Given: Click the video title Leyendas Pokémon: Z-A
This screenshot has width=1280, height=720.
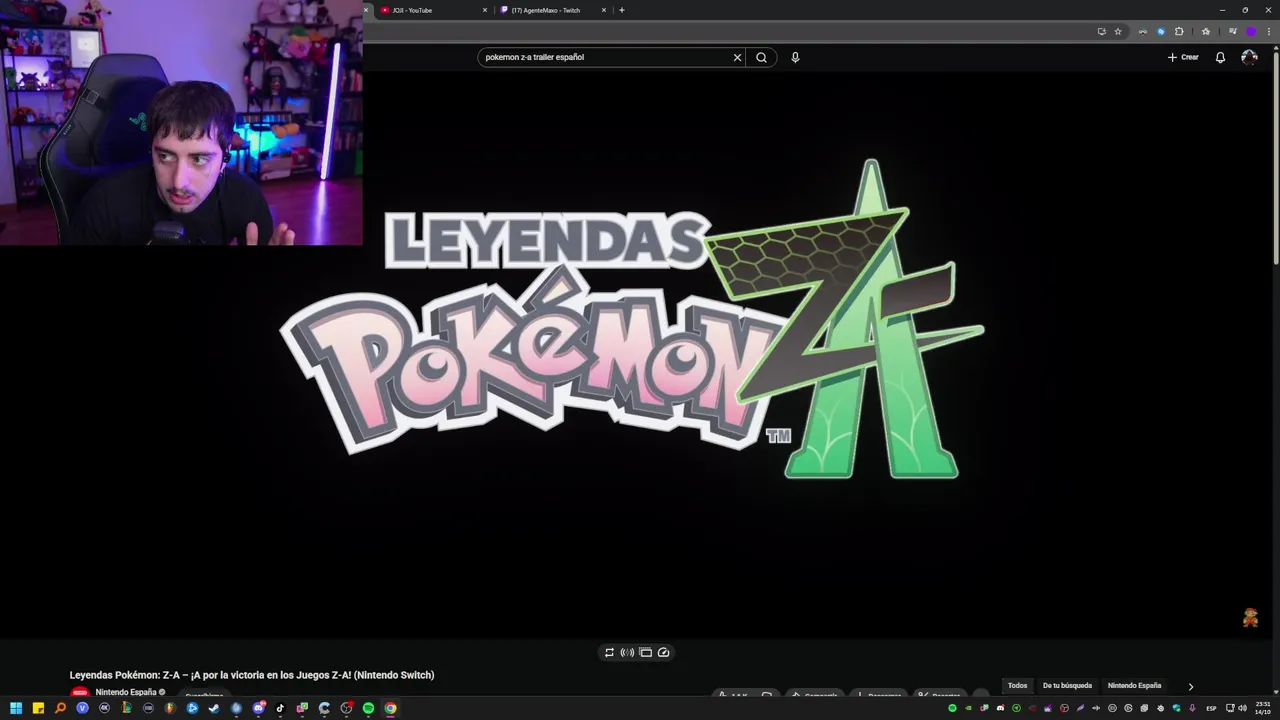Looking at the screenshot, I should point(252,675).
